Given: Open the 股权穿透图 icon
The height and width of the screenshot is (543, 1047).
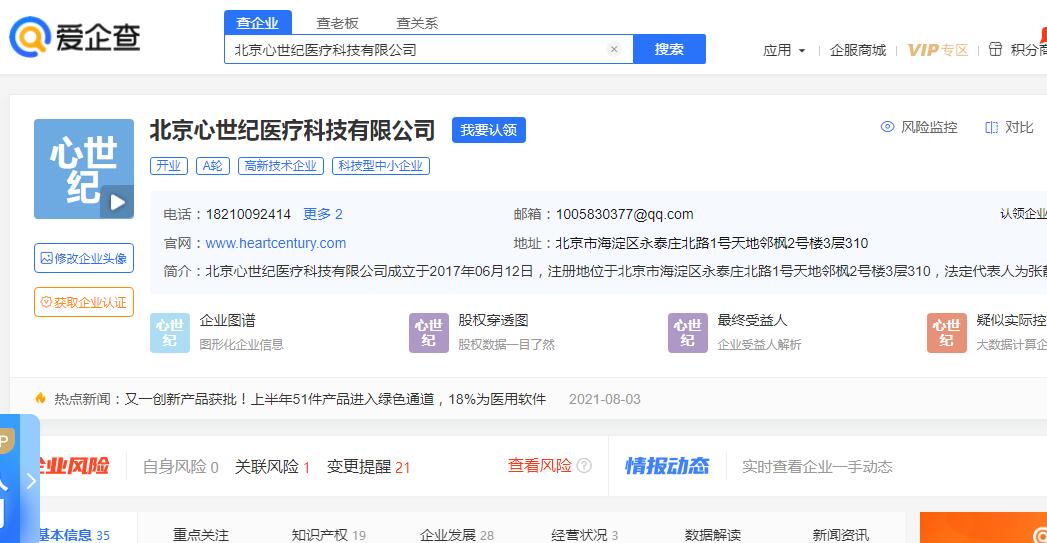Looking at the screenshot, I should [429, 333].
